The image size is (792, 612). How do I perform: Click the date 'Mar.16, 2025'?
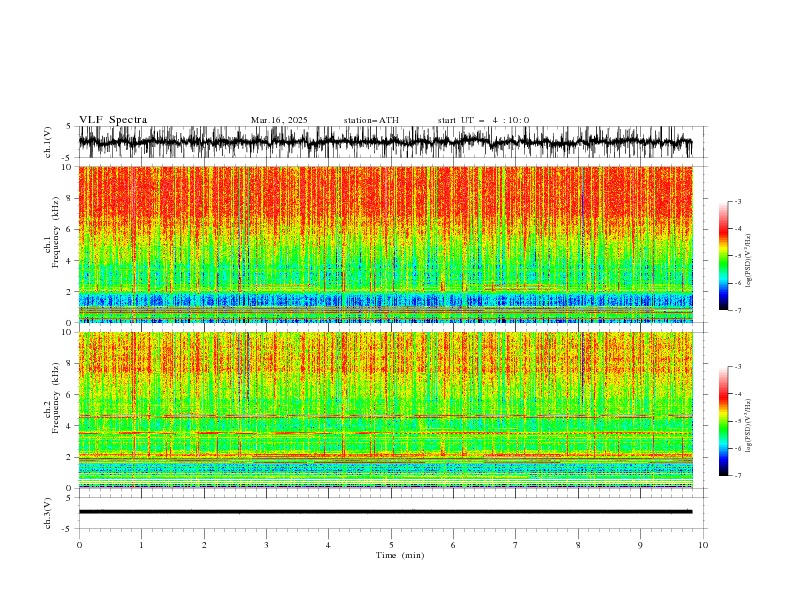click(279, 120)
